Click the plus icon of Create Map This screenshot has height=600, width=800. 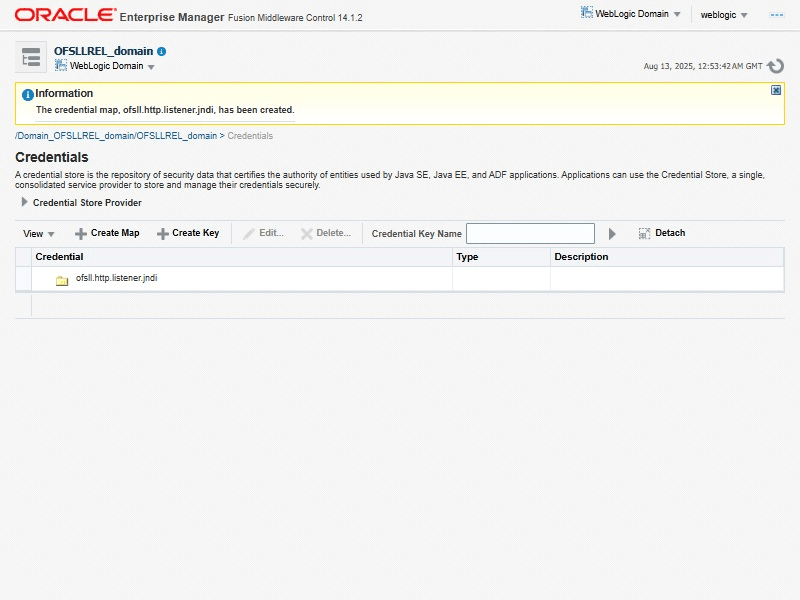[x=81, y=234]
